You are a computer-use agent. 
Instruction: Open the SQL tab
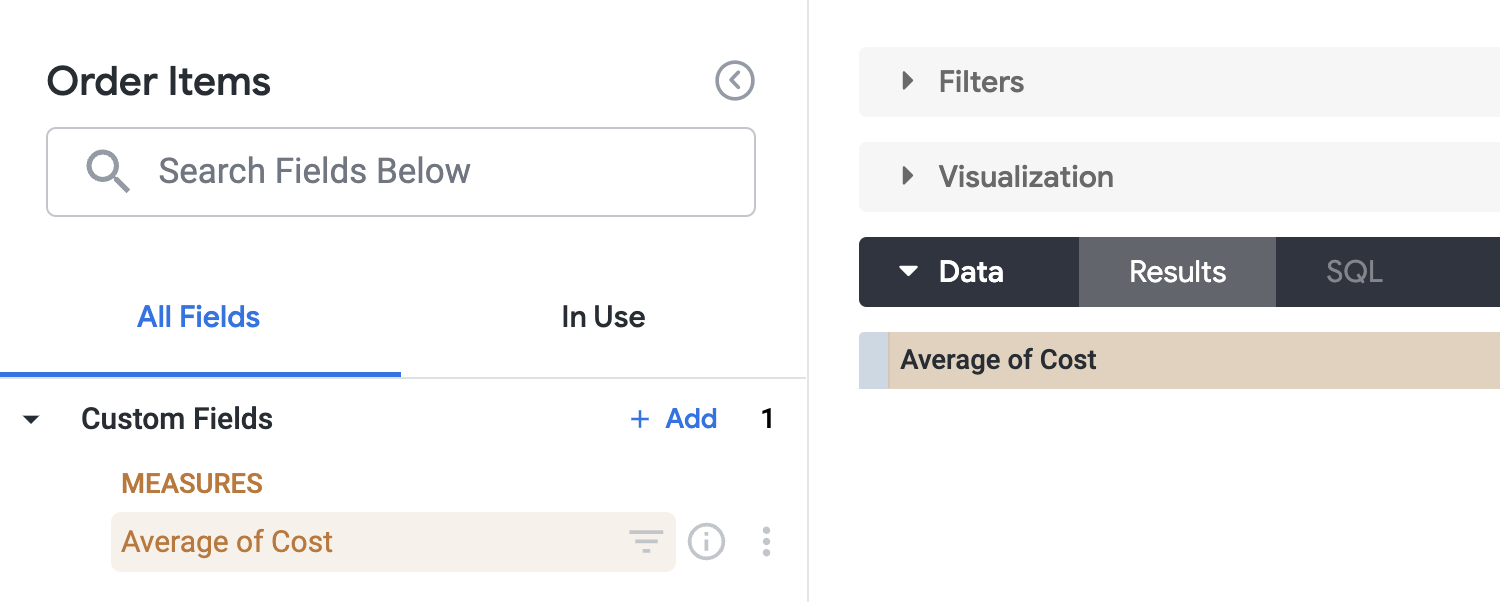pos(1354,271)
